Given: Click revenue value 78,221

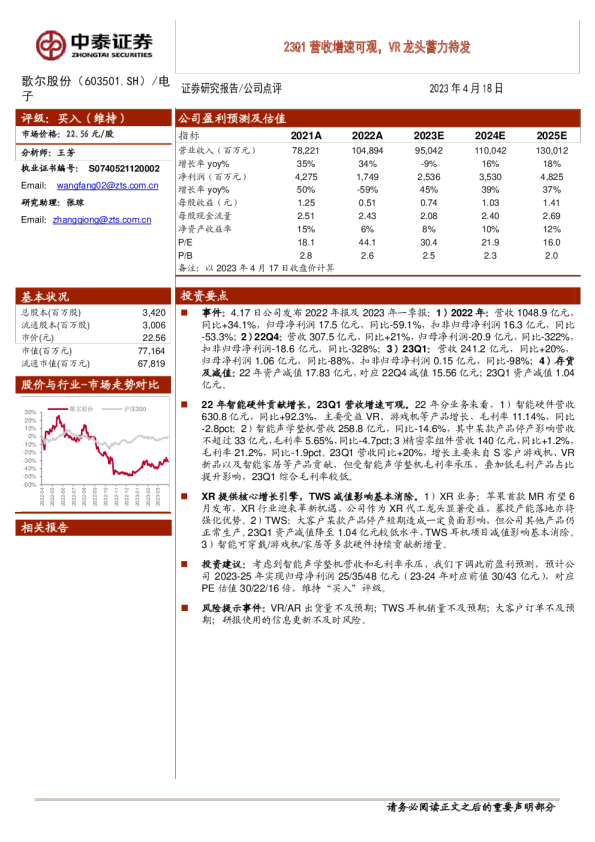Looking at the screenshot, I should [x=306, y=151].
